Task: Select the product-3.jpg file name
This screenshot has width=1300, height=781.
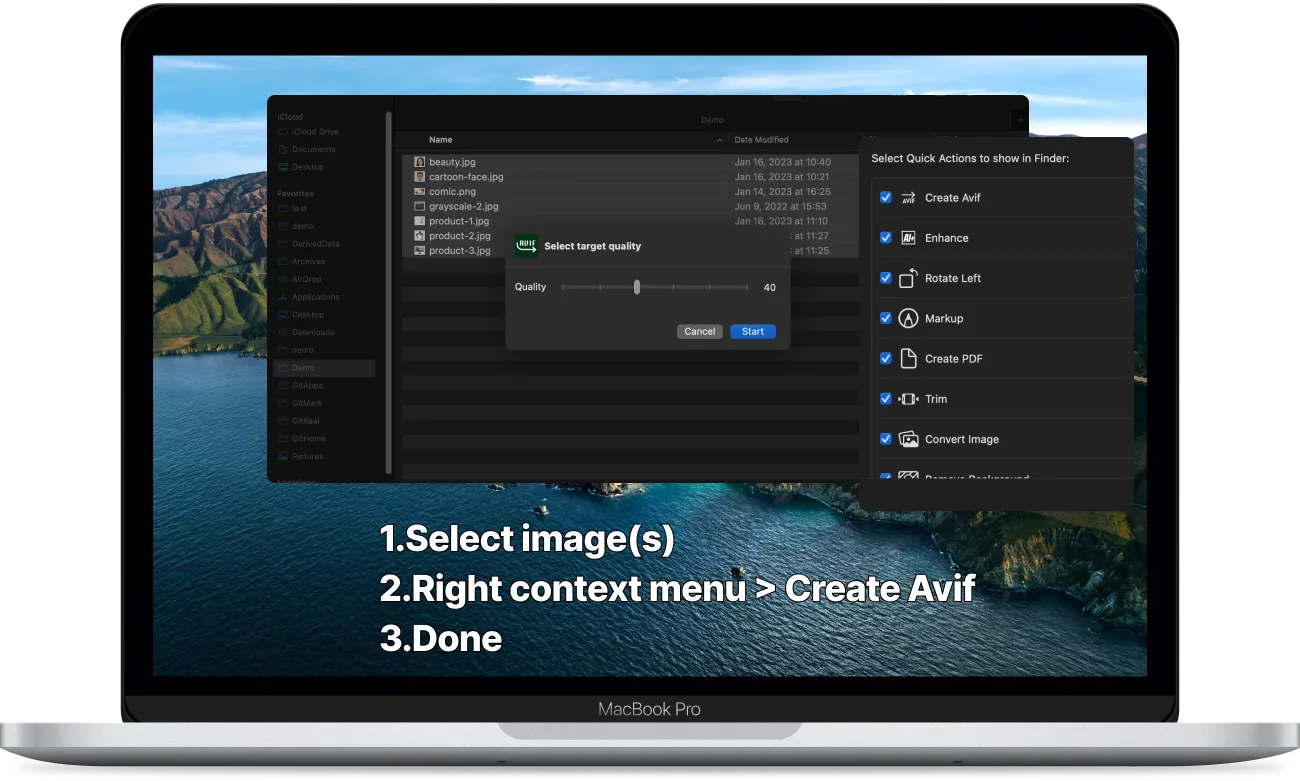Action: coord(460,251)
